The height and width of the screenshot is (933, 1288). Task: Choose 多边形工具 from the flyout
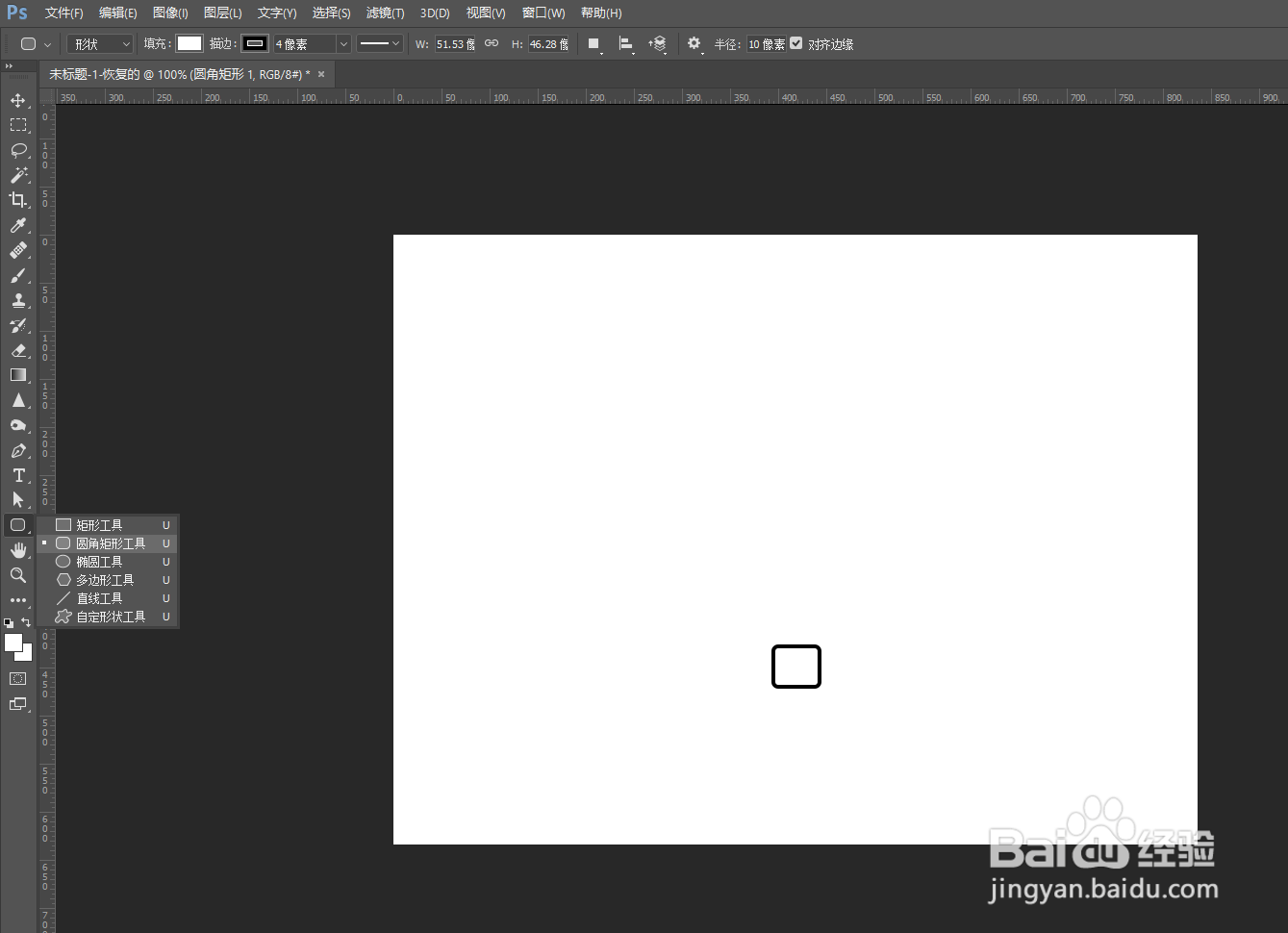(108, 580)
